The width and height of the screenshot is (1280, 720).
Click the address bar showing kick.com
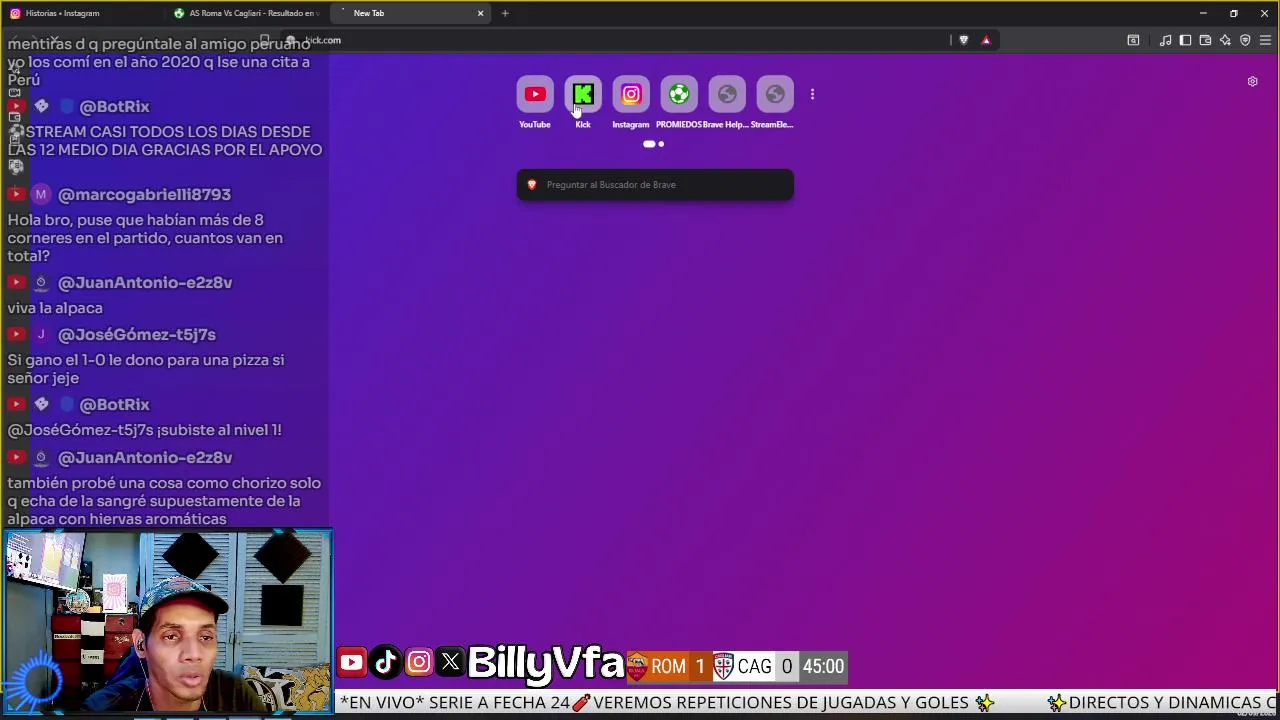pyautogui.click(x=620, y=40)
